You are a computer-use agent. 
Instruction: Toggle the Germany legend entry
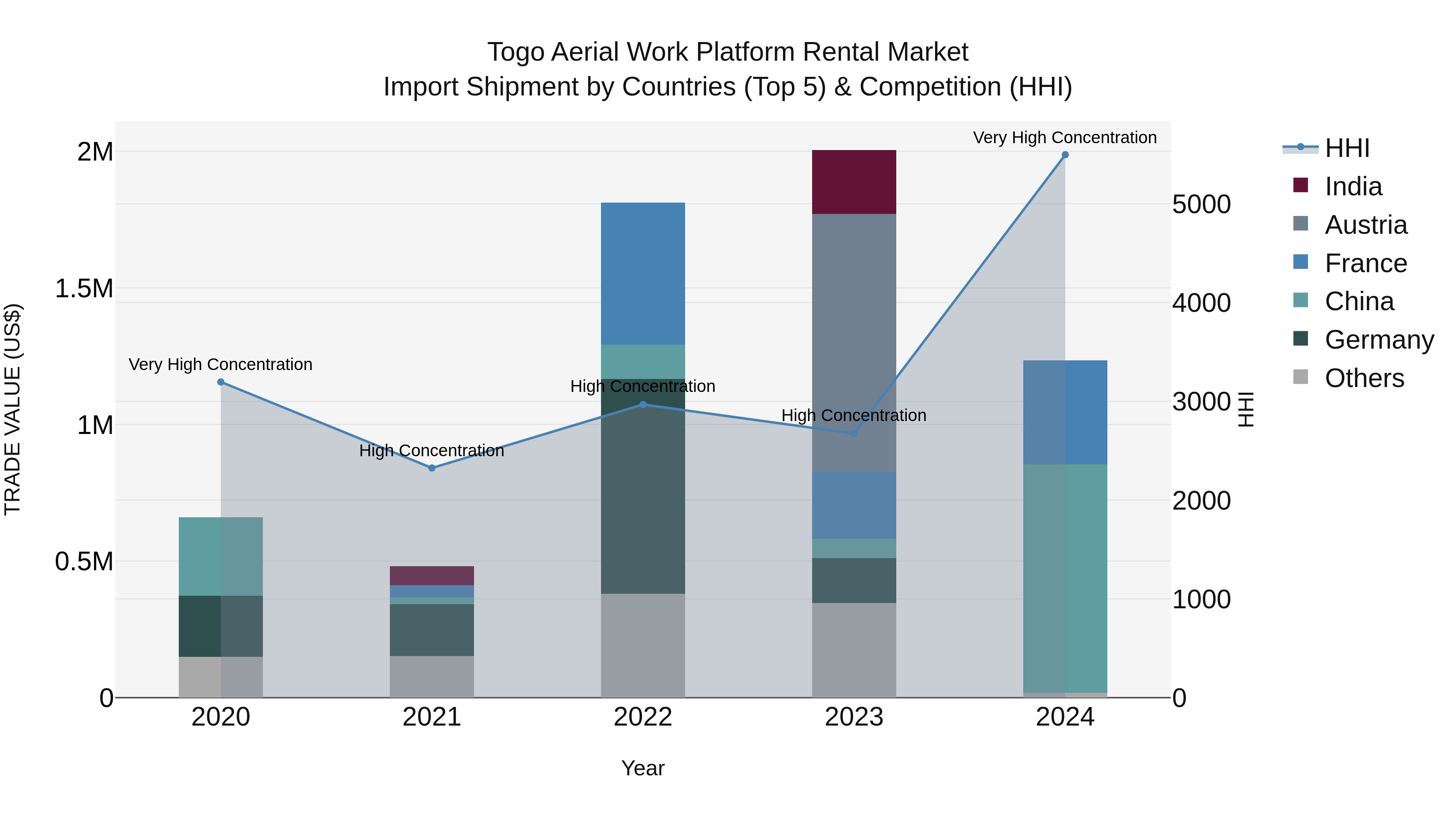[x=1363, y=339]
